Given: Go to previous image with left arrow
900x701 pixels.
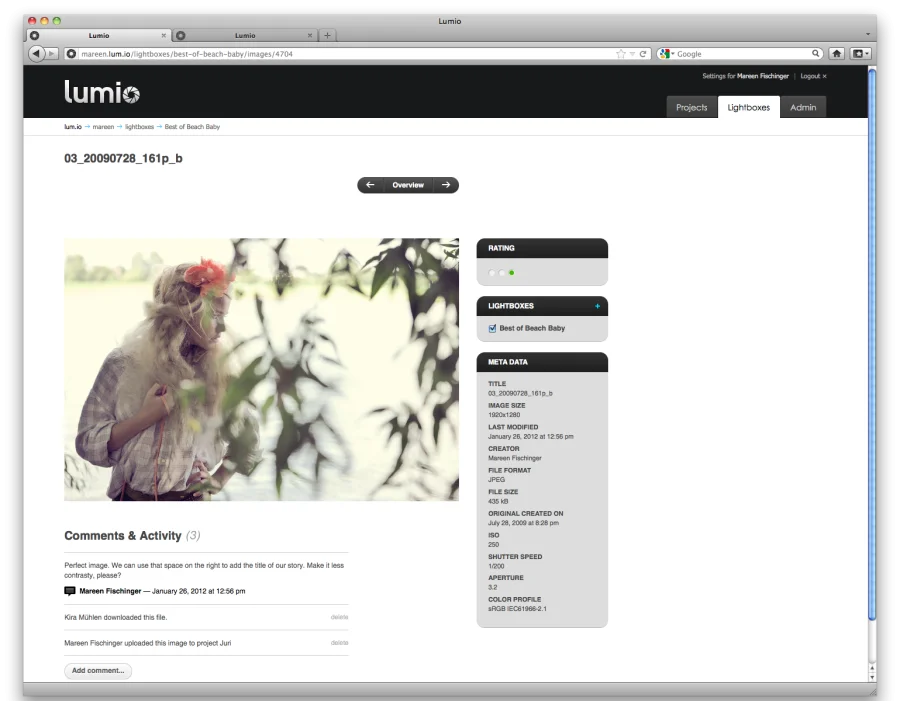Looking at the screenshot, I should [370, 185].
